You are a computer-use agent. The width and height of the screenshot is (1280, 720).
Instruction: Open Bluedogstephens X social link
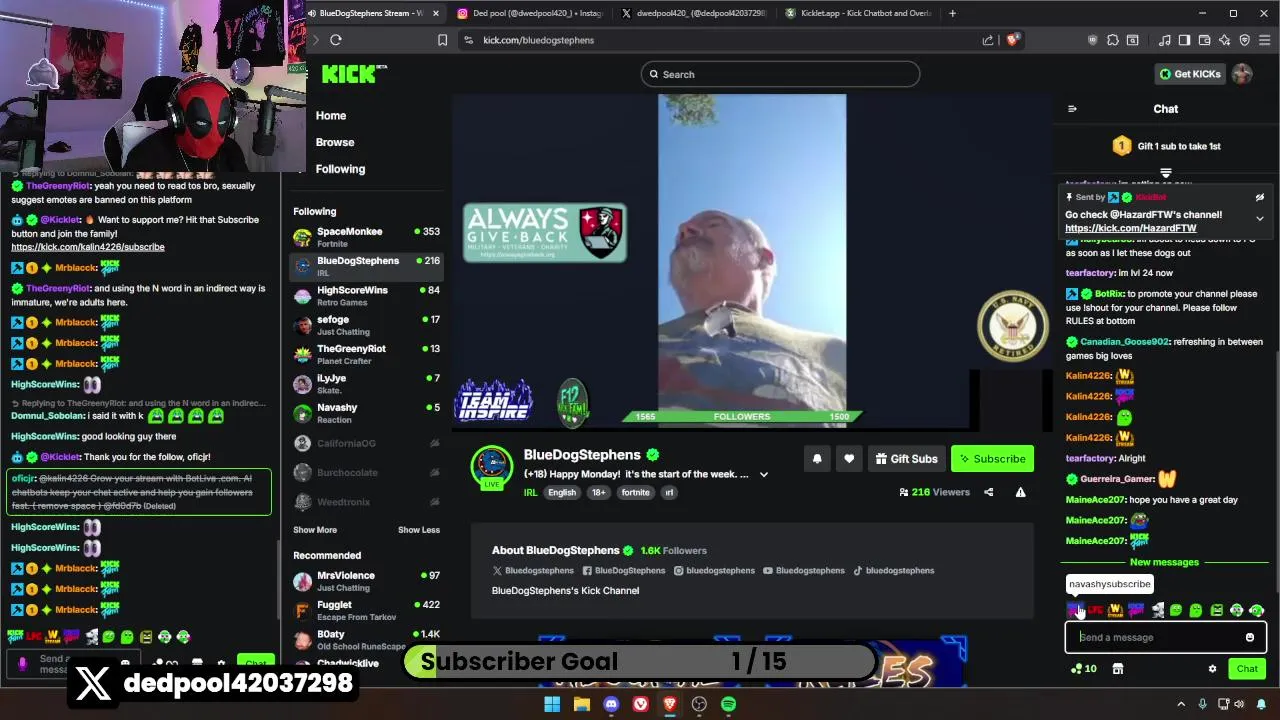click(532, 571)
